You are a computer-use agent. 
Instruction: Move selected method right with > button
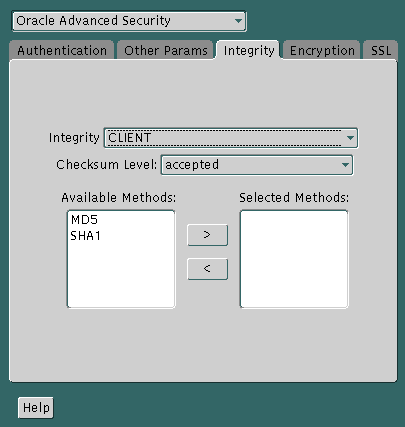[x=207, y=235]
